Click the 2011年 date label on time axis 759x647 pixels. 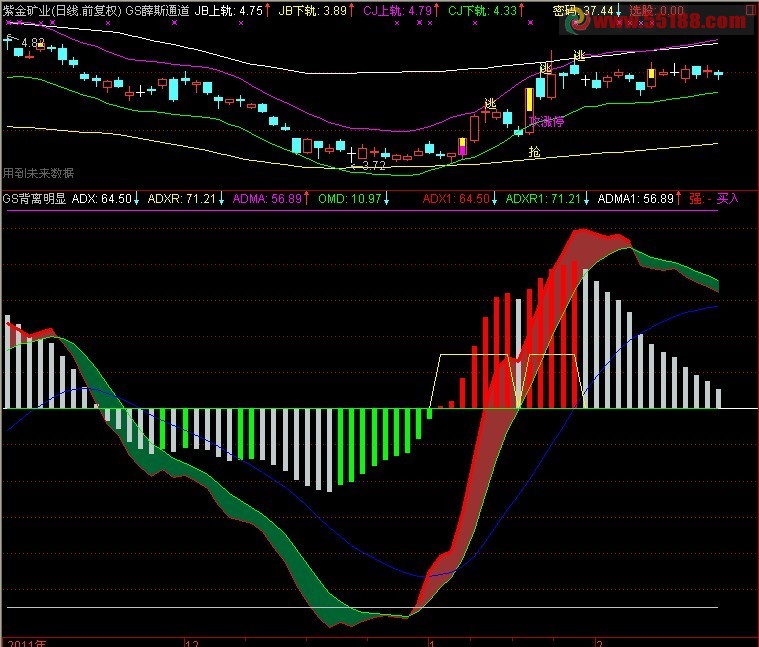(27, 643)
